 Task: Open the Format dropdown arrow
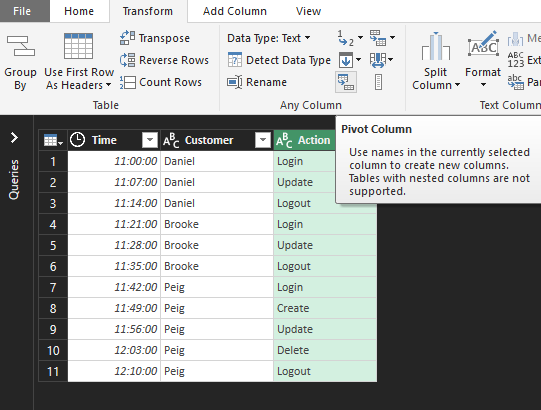(x=483, y=85)
